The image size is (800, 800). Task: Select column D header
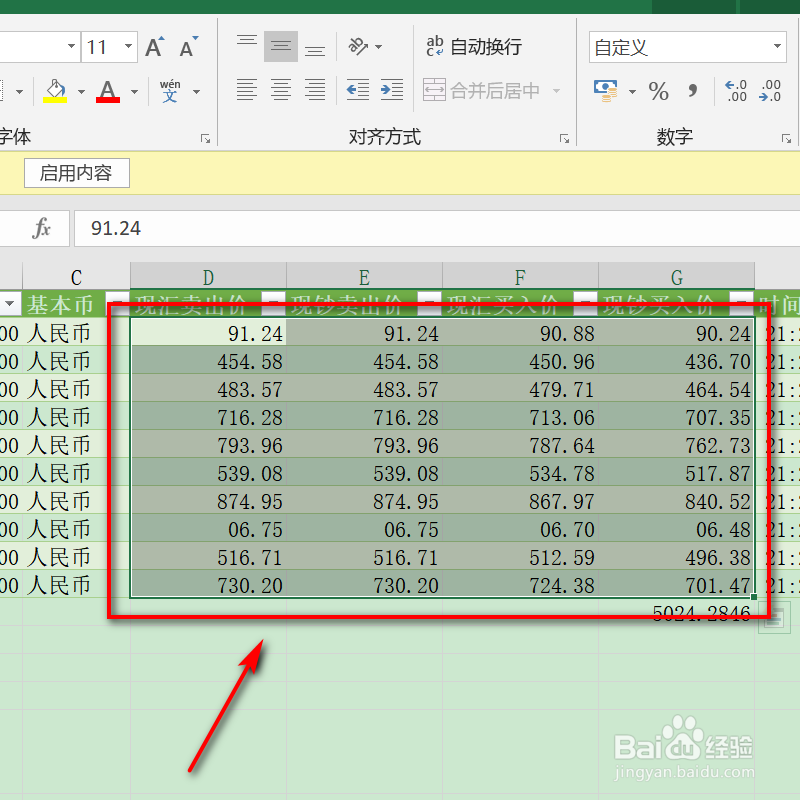(x=208, y=277)
